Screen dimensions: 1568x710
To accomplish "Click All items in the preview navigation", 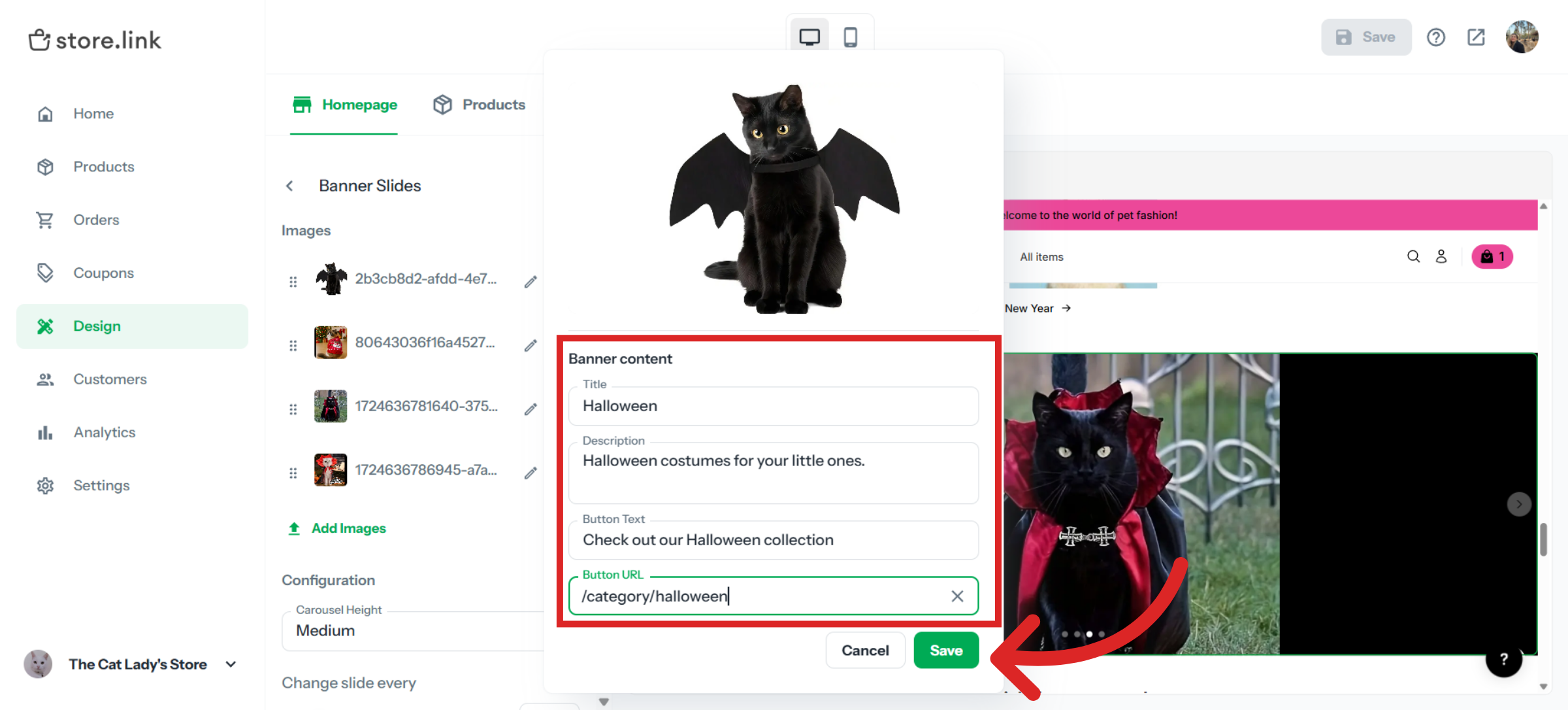I will tap(1041, 257).
